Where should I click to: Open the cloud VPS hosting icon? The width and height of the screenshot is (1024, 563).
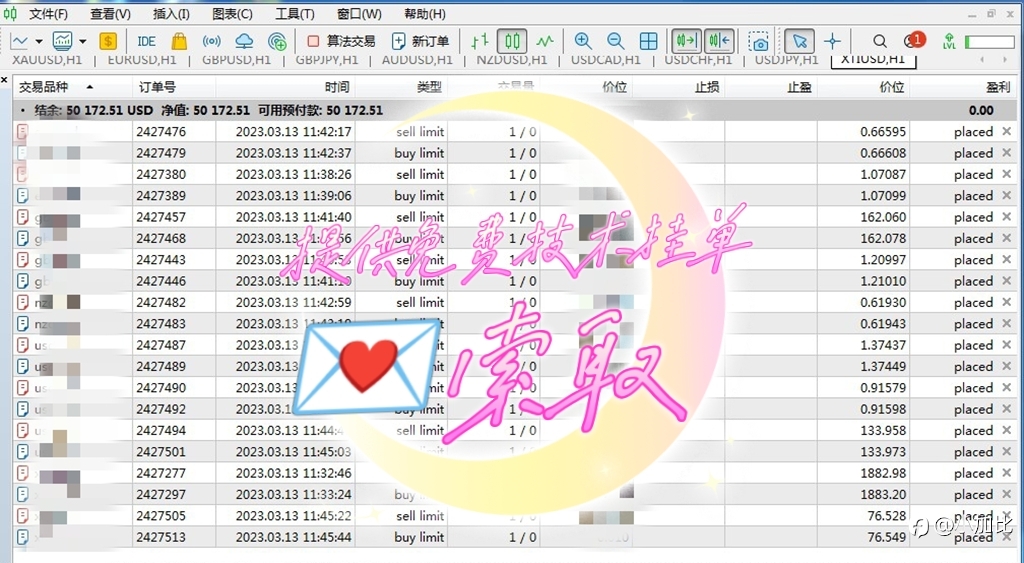(244, 41)
